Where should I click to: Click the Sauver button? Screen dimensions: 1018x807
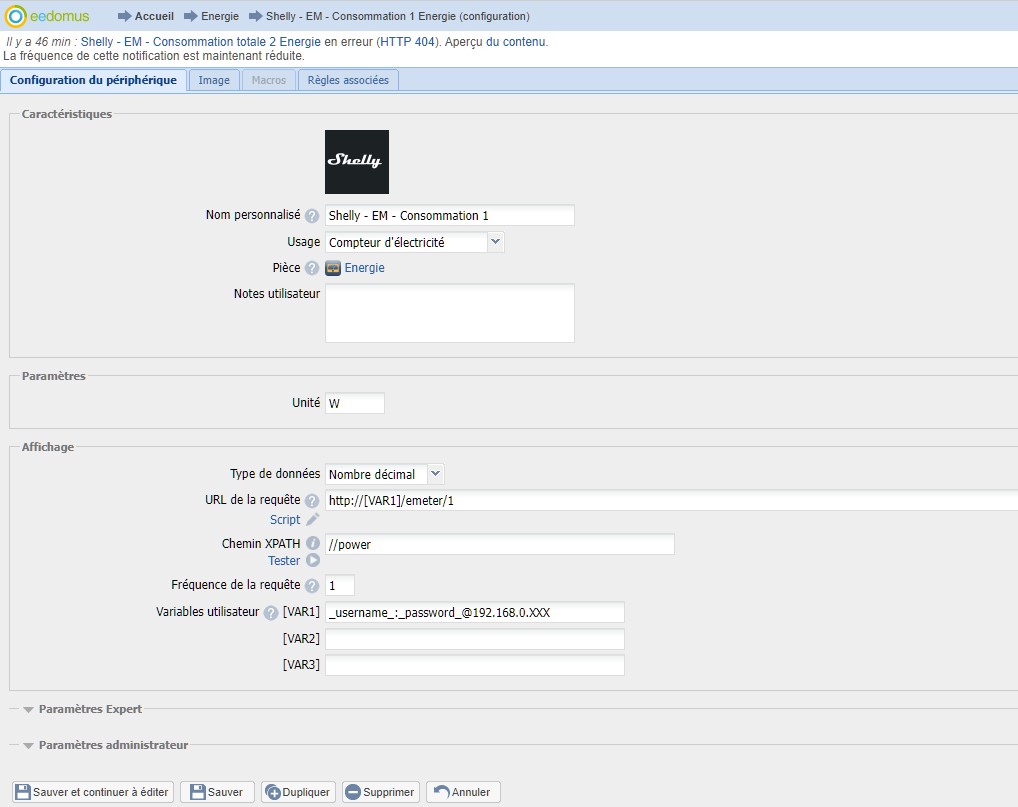(x=217, y=792)
